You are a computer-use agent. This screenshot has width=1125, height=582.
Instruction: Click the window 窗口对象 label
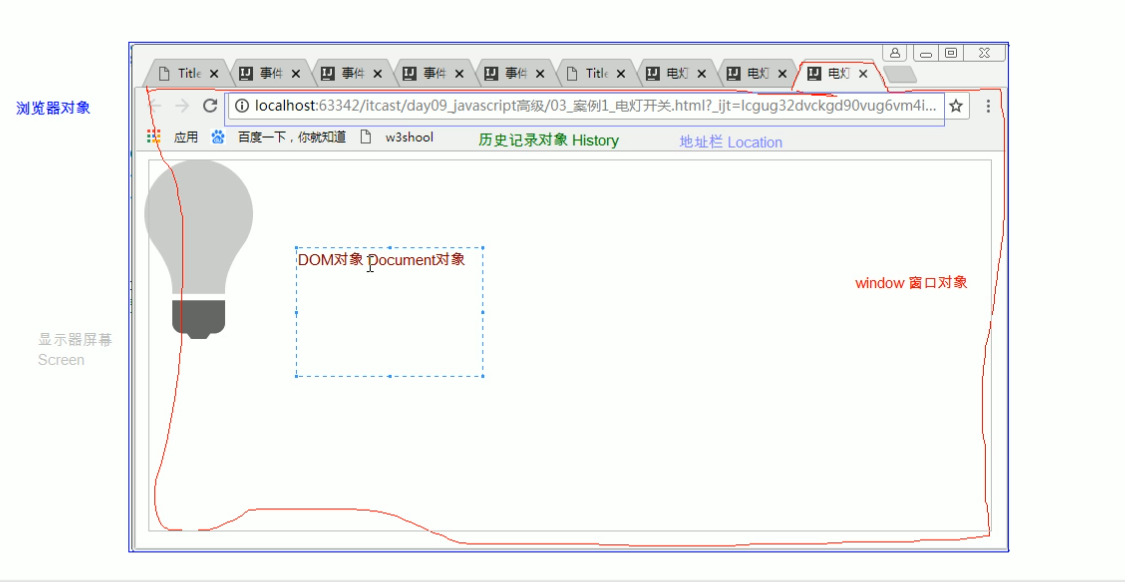911,283
